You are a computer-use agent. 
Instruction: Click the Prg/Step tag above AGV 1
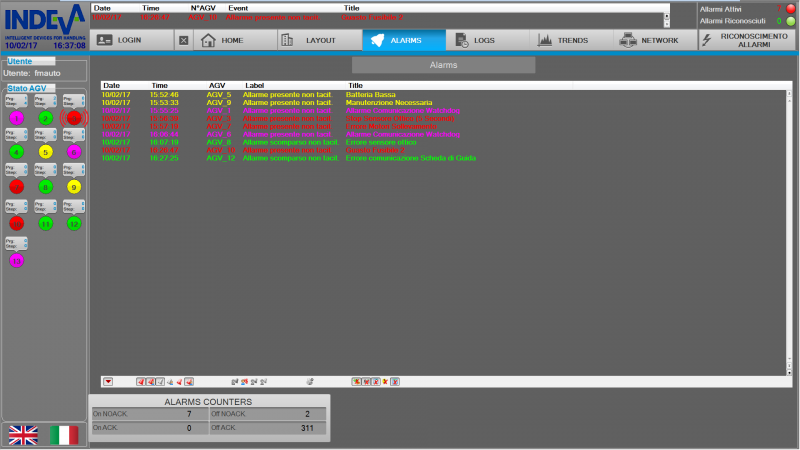pyautogui.click(x=16, y=101)
